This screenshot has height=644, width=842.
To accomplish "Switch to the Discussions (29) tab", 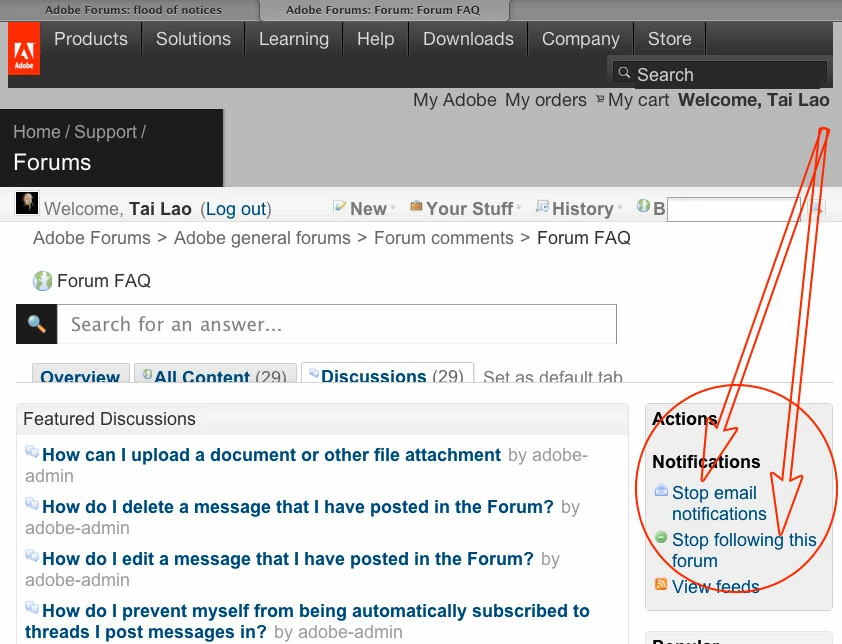I will [387, 374].
